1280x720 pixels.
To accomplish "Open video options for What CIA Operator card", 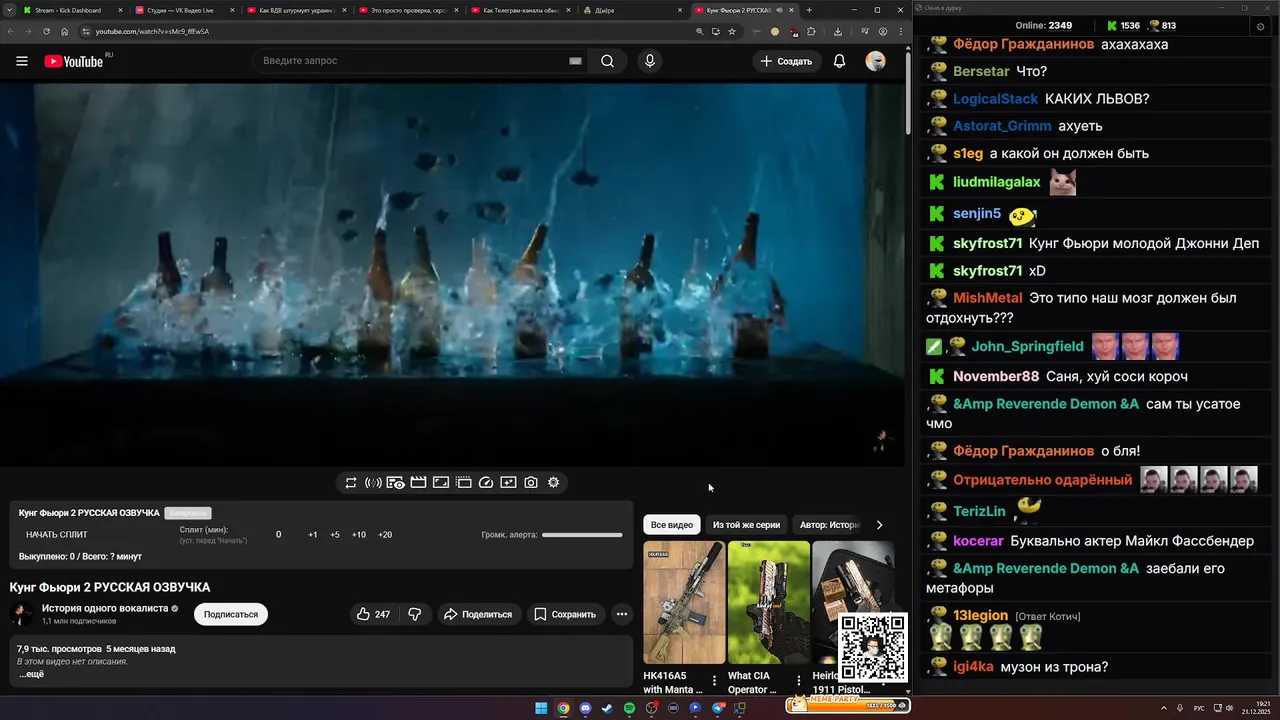I will point(798,681).
